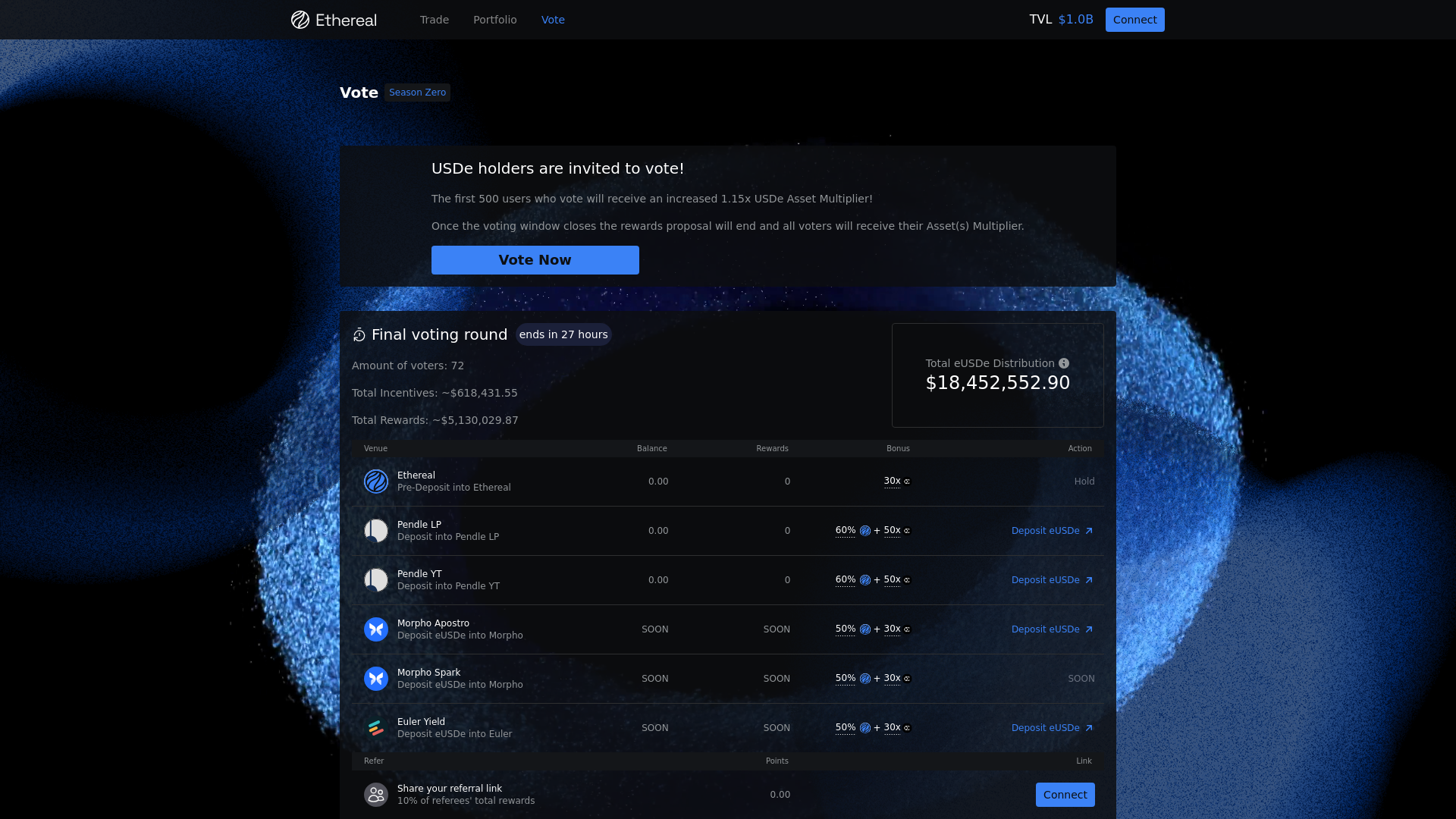Click Hold action in the Ethereal row

click(1084, 482)
